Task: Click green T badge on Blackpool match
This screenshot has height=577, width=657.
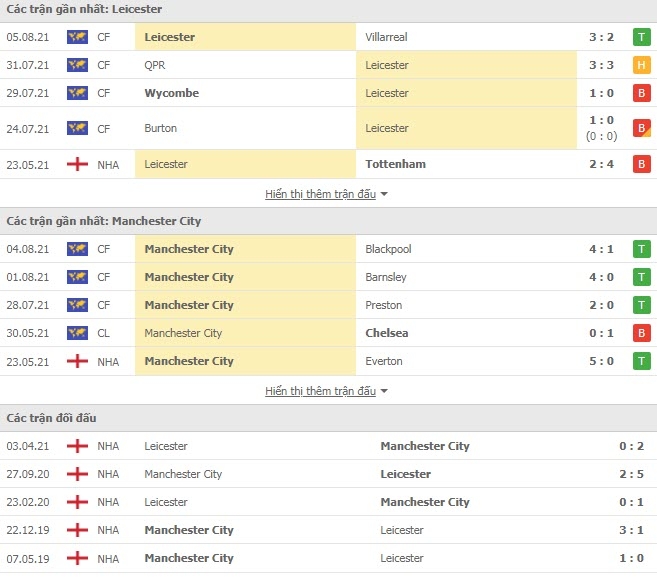Action: pos(641,249)
